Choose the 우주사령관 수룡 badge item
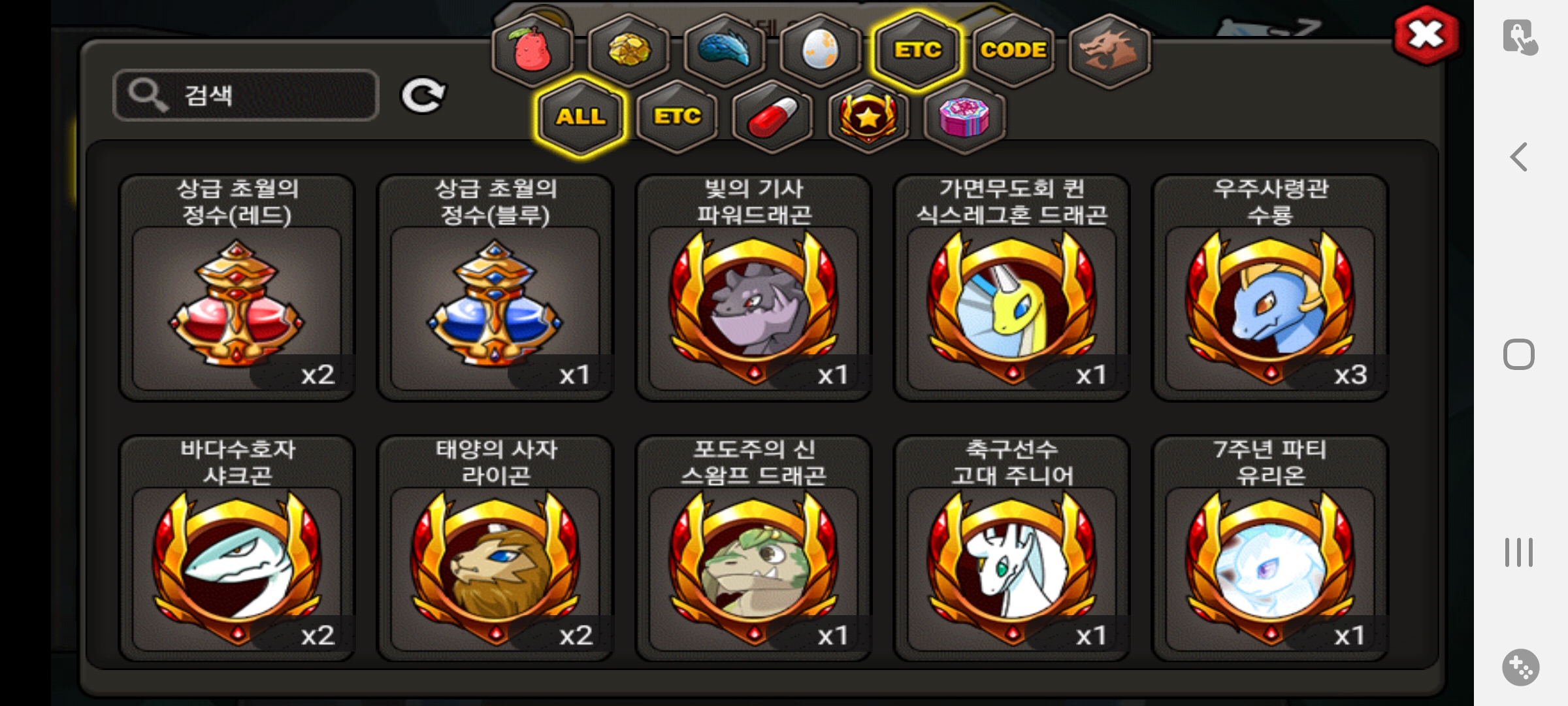 1270,288
